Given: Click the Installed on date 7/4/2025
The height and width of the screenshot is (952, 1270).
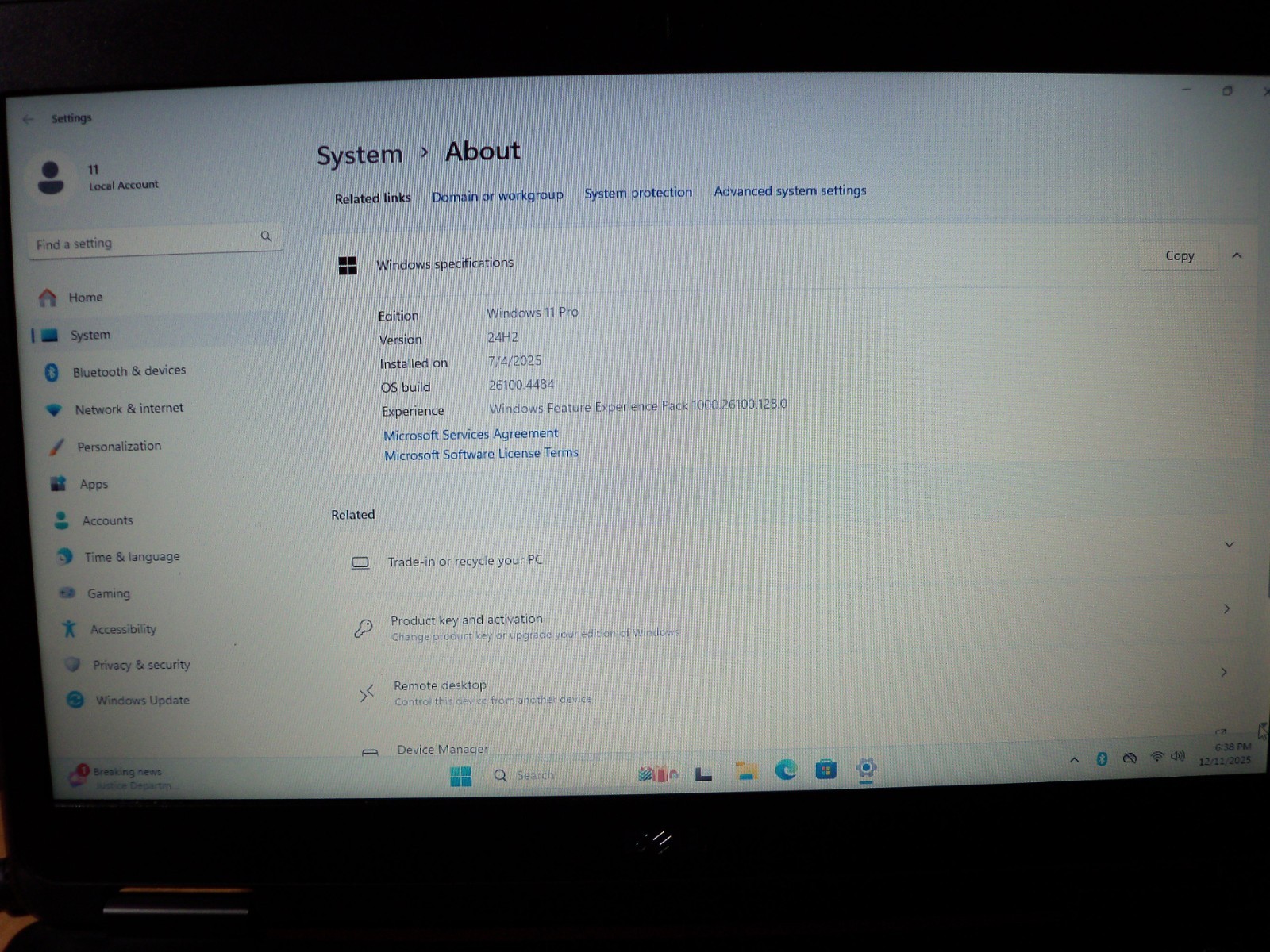Looking at the screenshot, I should 514,361.
